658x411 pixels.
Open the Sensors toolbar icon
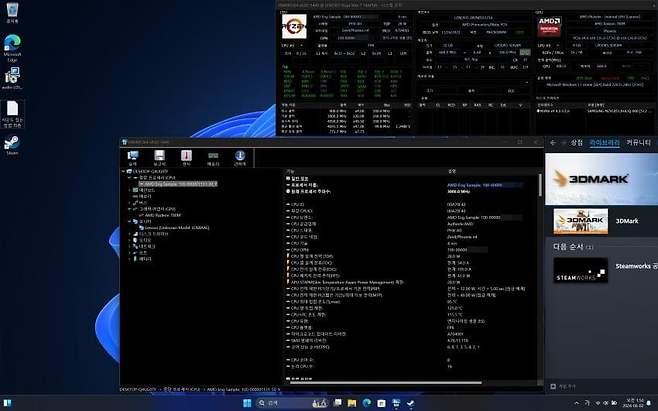185,156
